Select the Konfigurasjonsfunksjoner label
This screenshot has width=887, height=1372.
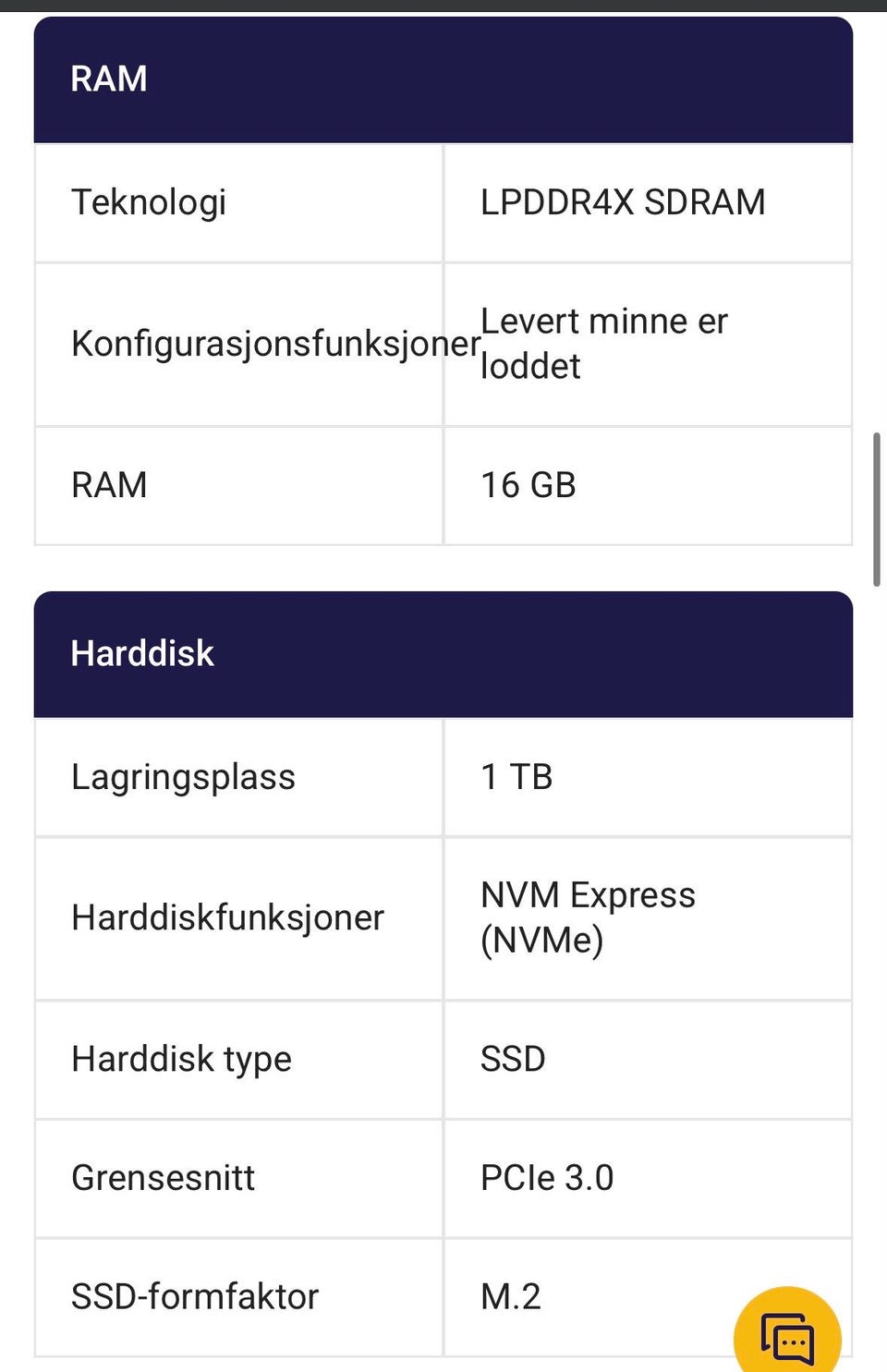click(275, 344)
